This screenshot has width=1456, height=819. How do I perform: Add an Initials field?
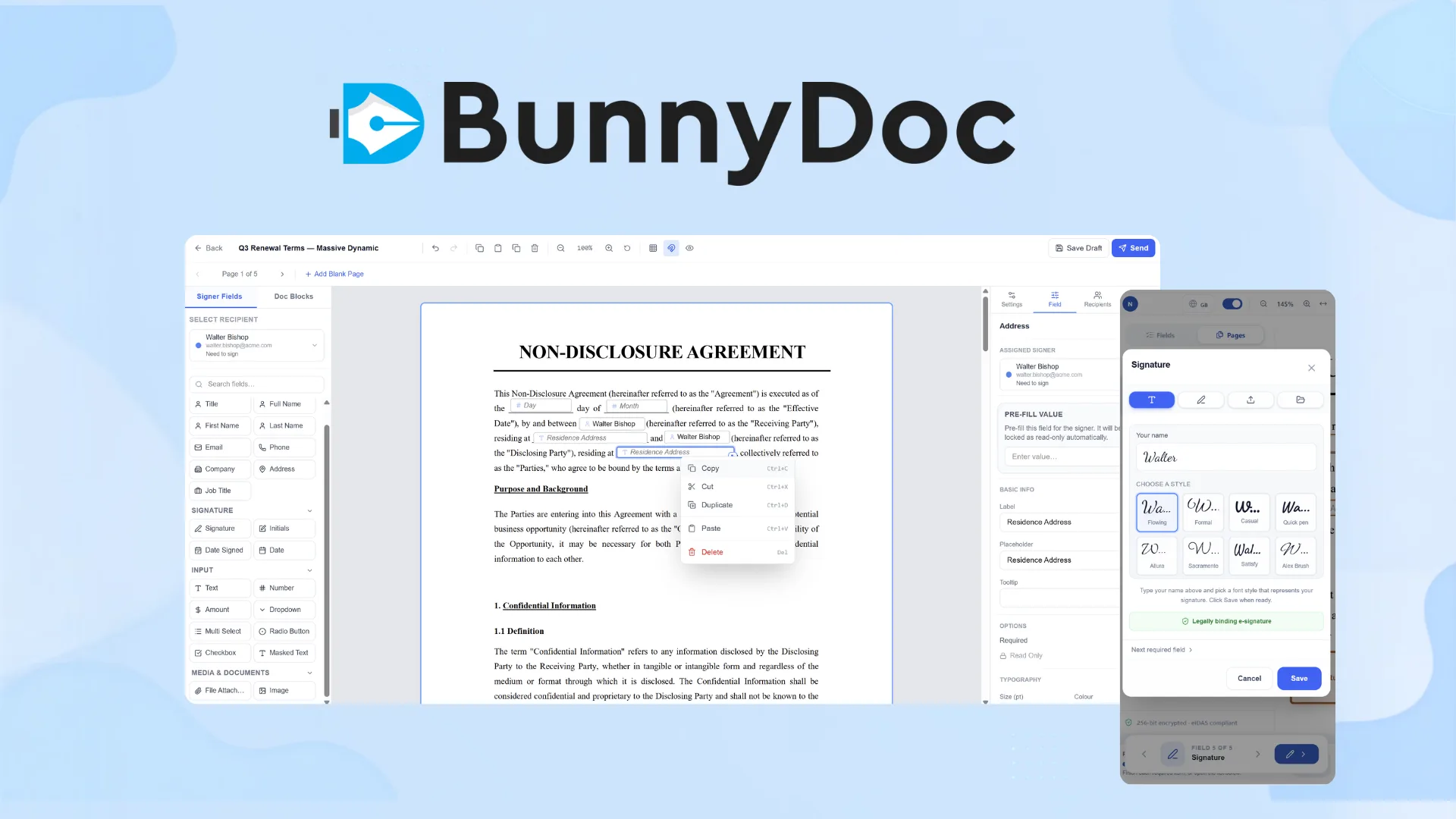284,529
